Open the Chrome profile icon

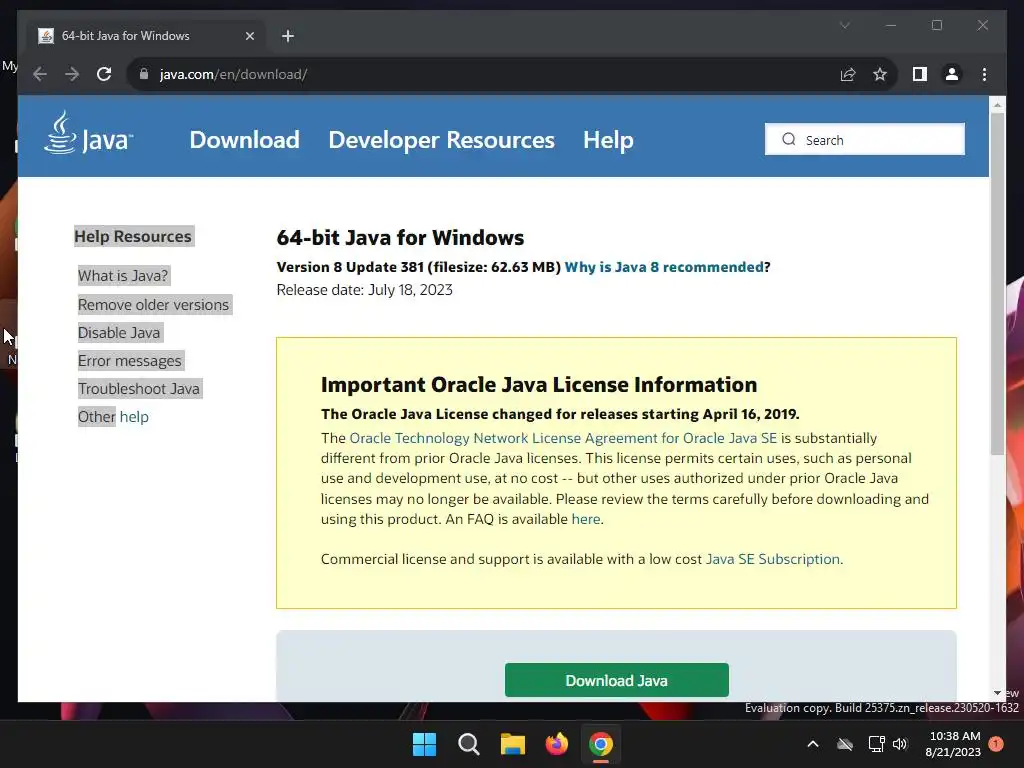point(952,74)
